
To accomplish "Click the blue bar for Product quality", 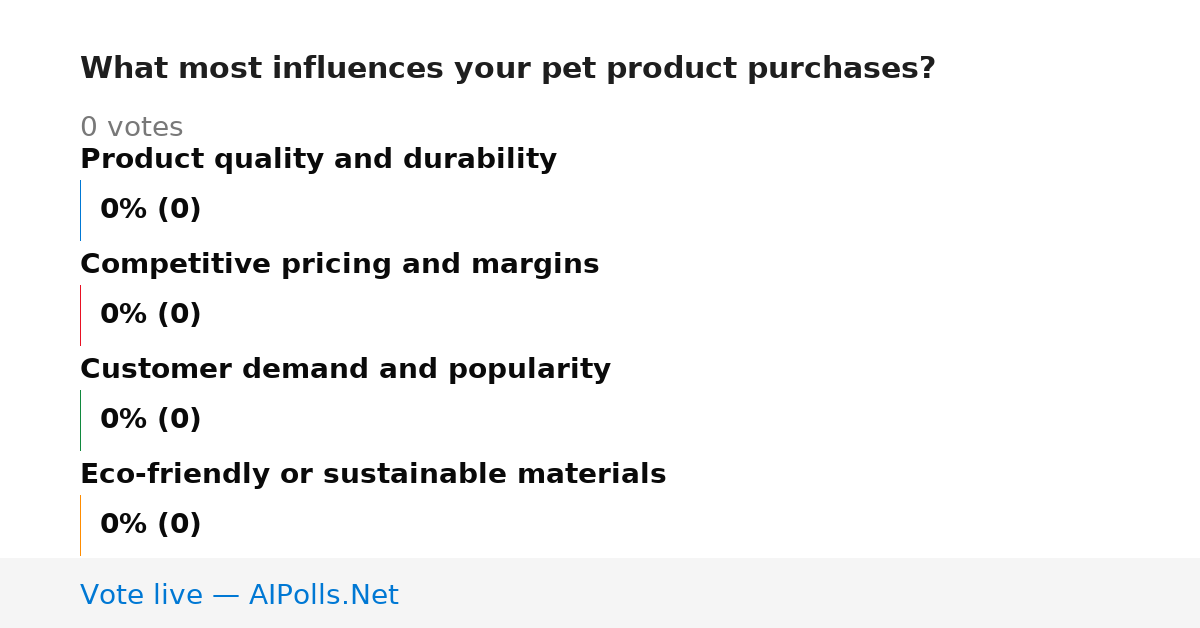I will click(80, 210).
